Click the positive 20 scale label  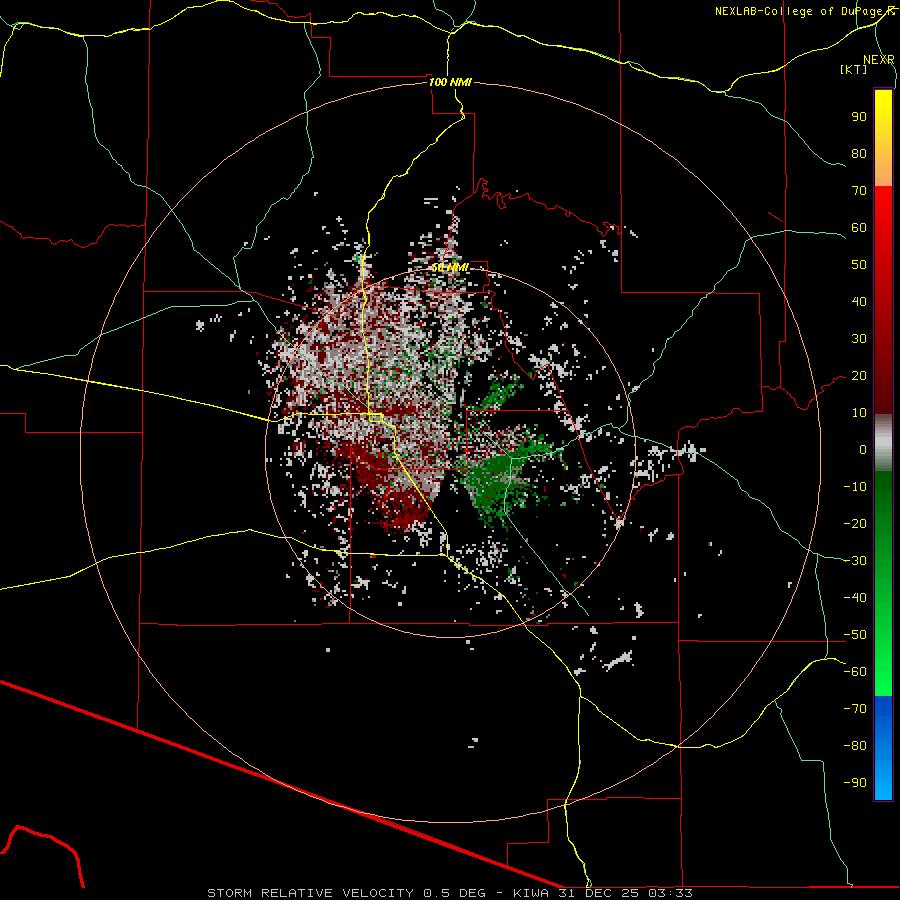pos(859,375)
